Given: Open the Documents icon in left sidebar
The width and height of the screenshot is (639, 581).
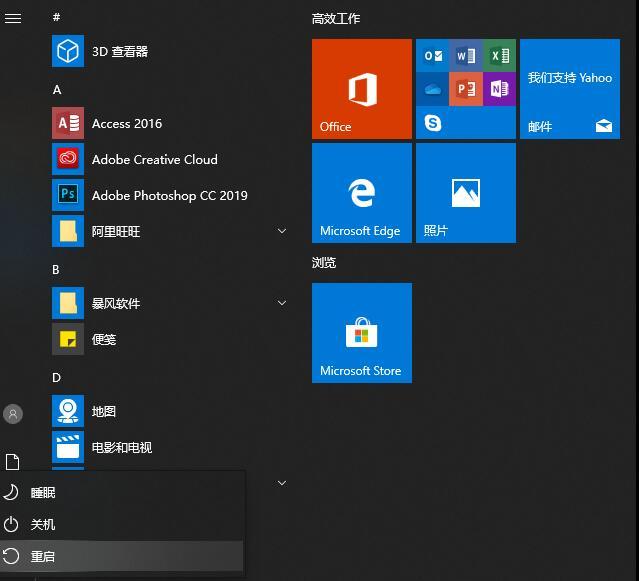Looking at the screenshot, I should tap(13, 461).
